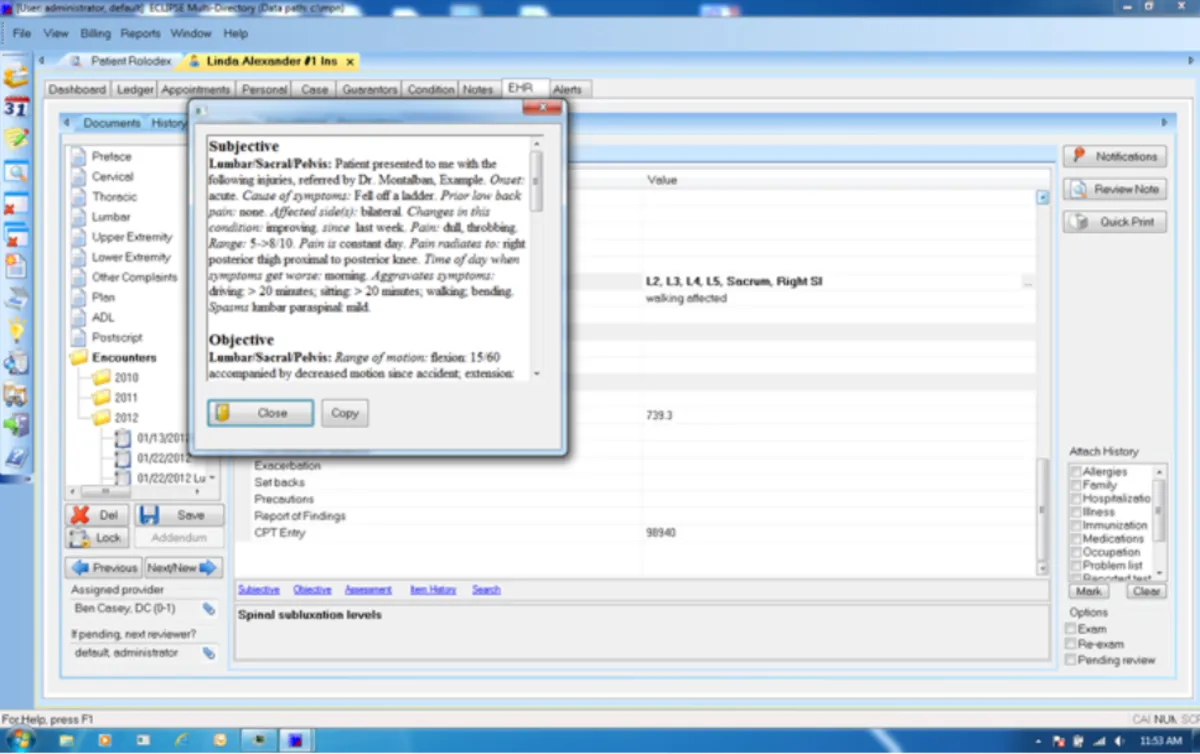Image resolution: width=1200 pixels, height=754 pixels.
Task: Switch to the Alerts tab
Action: click(x=568, y=89)
